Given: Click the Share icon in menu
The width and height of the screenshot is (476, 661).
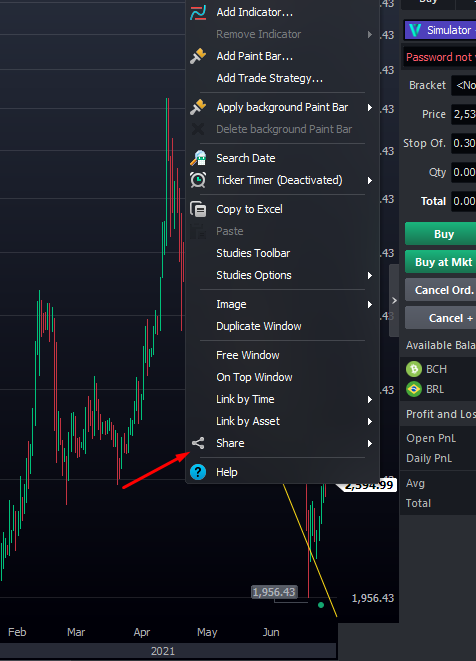Looking at the screenshot, I should (198, 443).
